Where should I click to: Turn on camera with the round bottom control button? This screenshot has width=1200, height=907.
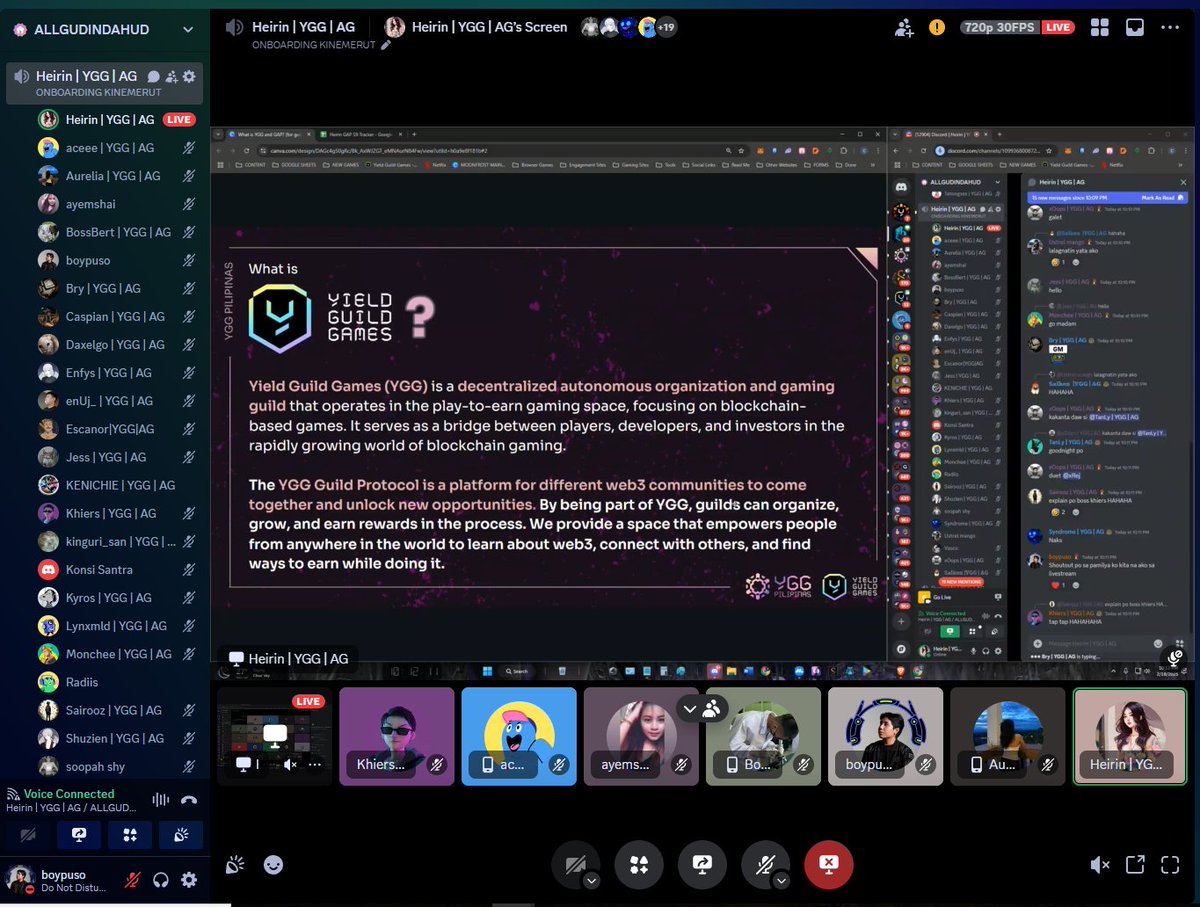coord(574,865)
